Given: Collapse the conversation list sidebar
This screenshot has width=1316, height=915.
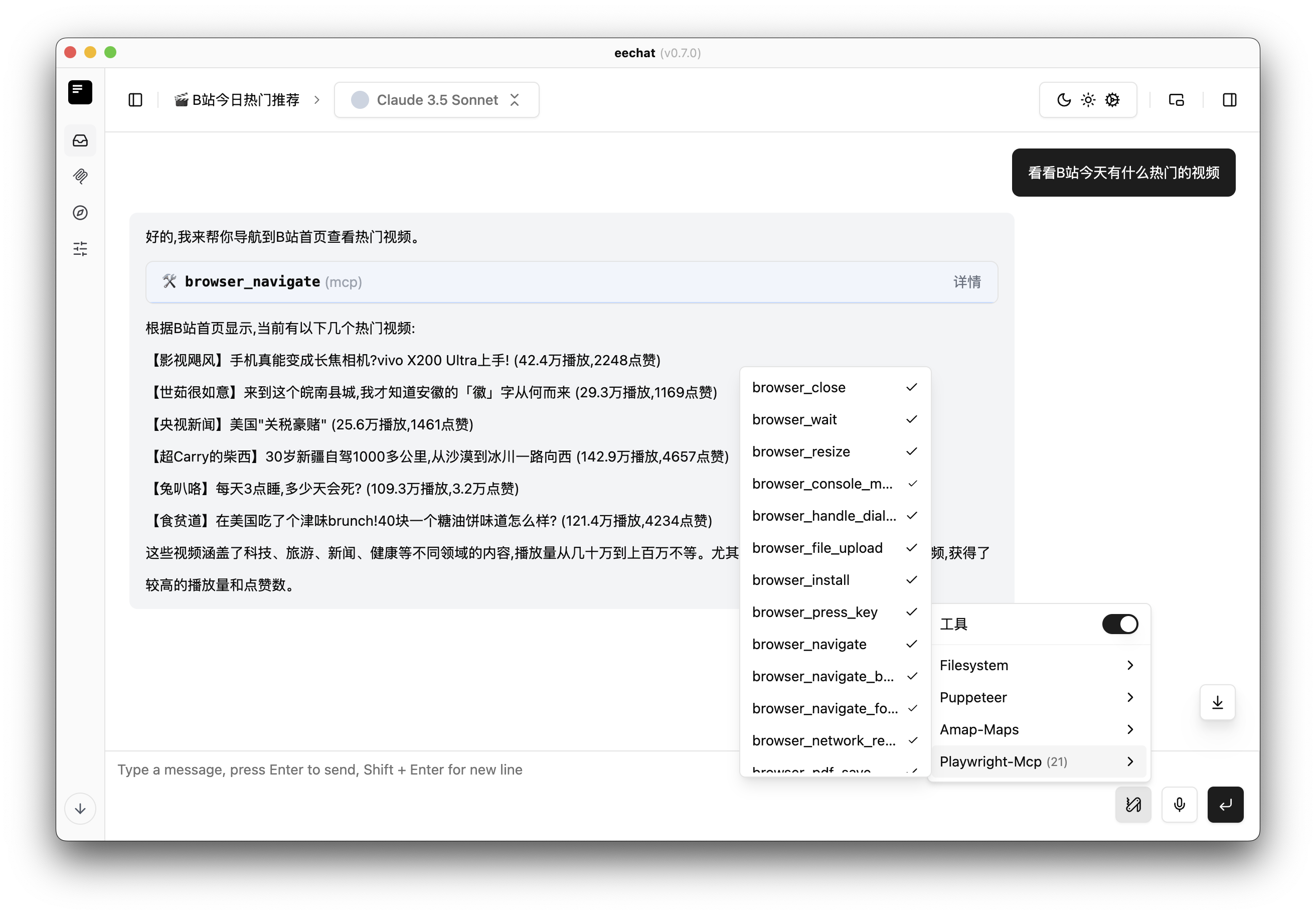Looking at the screenshot, I should click(x=135, y=99).
